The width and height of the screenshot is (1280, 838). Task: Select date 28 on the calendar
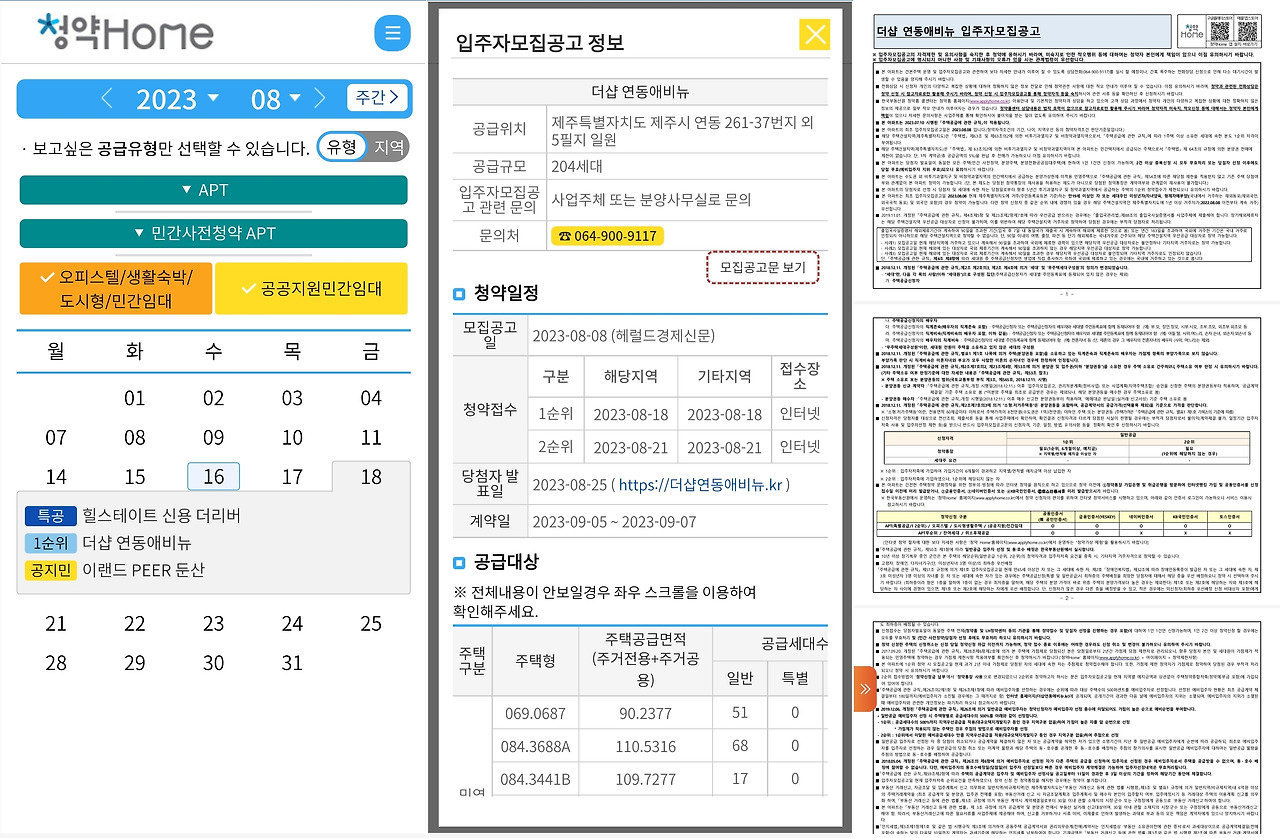click(56, 663)
